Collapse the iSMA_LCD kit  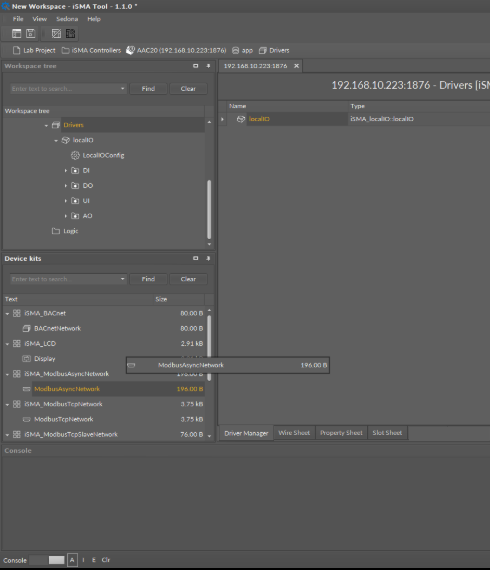(7, 344)
